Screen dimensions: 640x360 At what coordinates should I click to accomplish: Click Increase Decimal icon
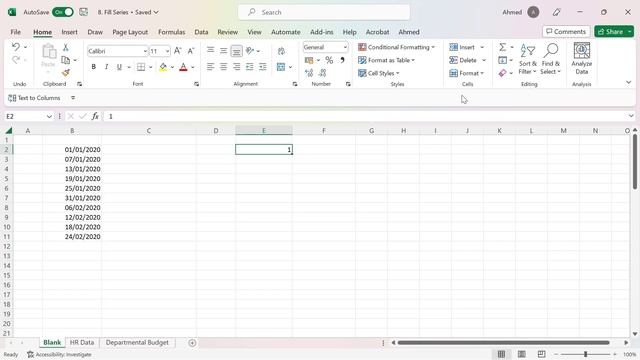tap(309, 73)
